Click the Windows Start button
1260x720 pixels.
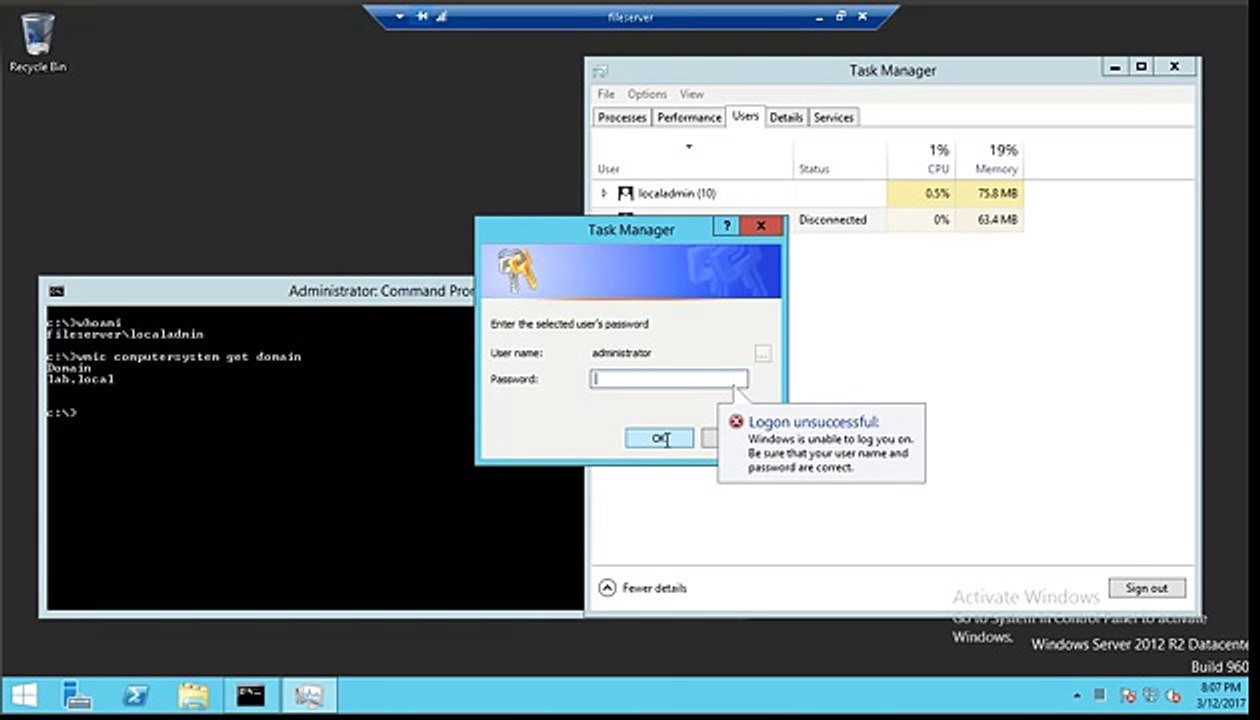point(23,695)
